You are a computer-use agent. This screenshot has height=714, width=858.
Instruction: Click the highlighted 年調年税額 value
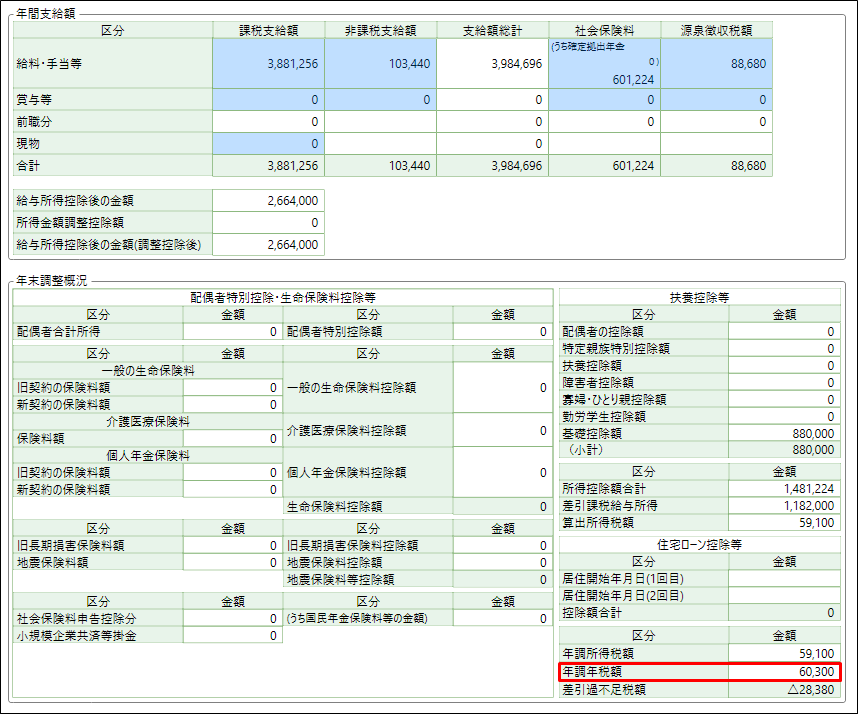783,672
